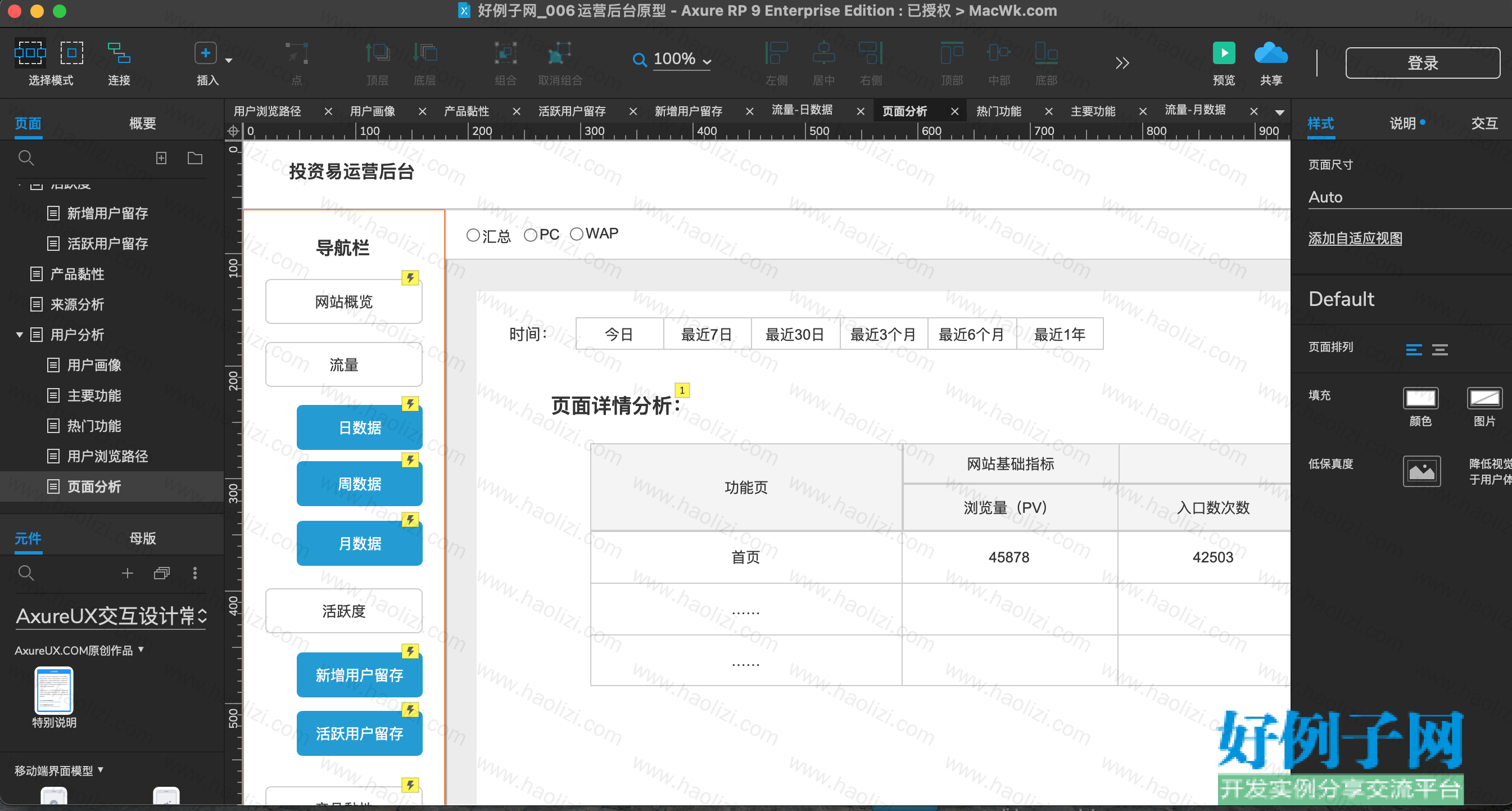1512x811 pixels.
Task: Click the add library plus icon
Action: [x=128, y=573]
